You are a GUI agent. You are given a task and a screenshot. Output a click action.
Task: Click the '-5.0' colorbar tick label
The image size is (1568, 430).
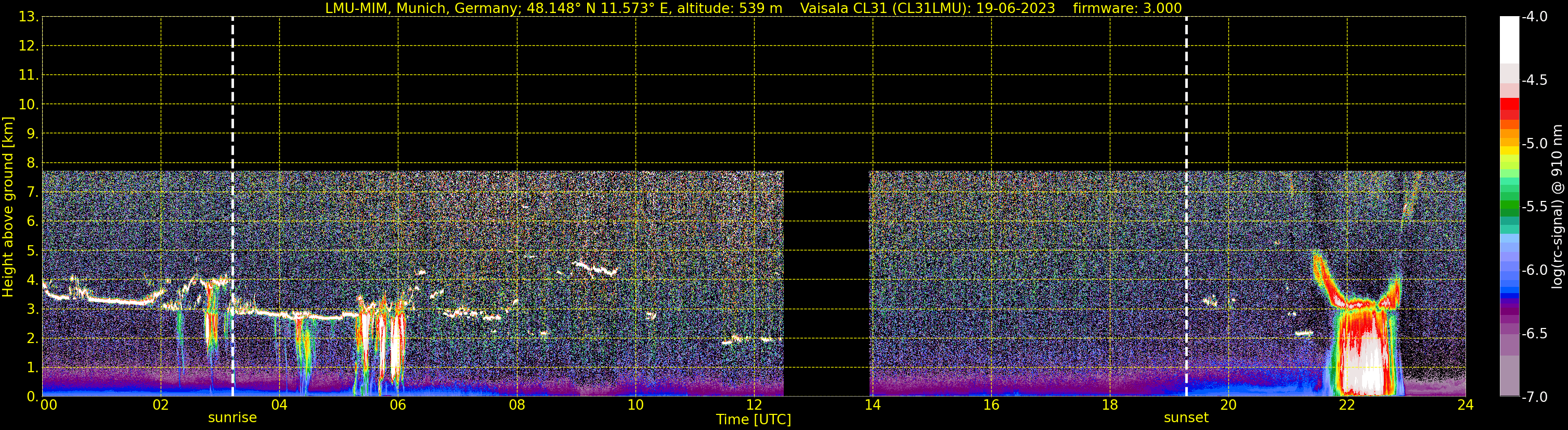(x=1535, y=144)
